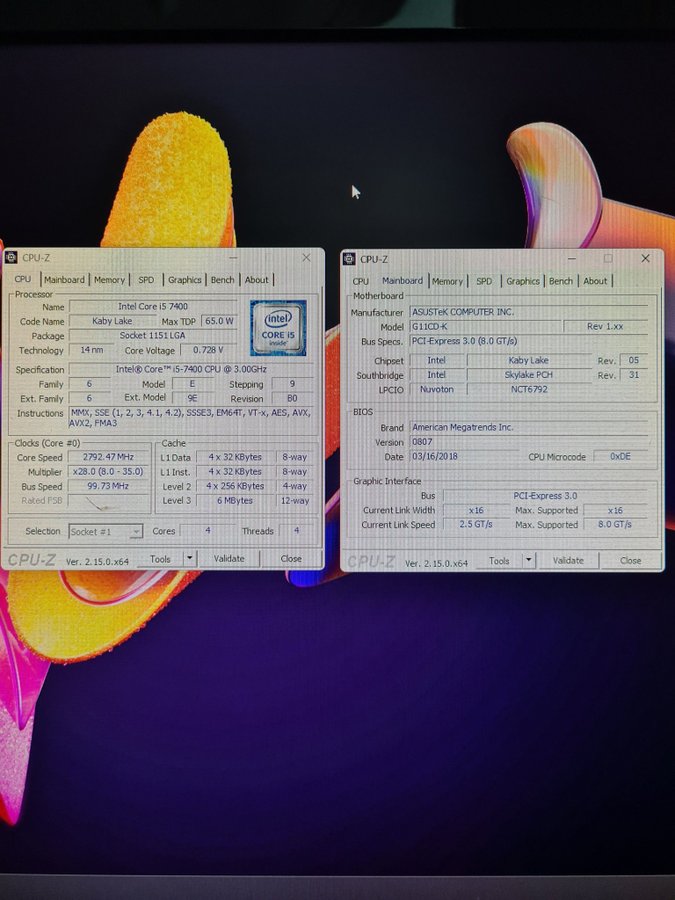
Task: Open SPD tab in right CPU-Z window
Action: tap(484, 281)
